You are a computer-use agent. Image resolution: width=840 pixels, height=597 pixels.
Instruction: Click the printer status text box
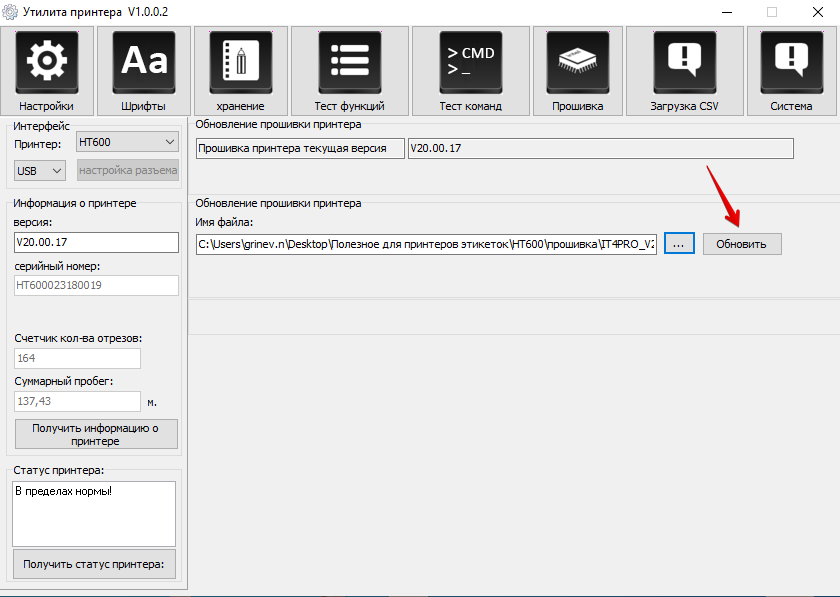click(94, 513)
